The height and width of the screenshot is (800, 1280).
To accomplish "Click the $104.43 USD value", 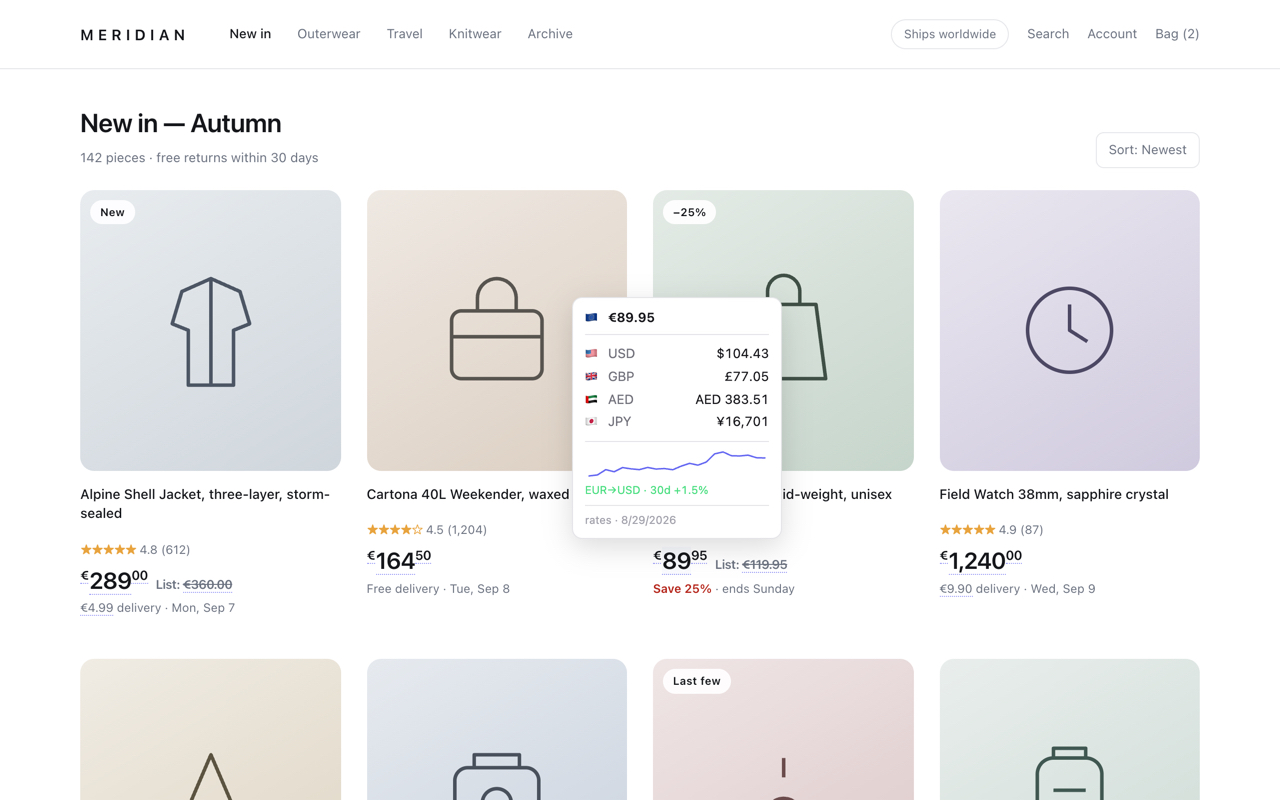I will tap(743, 354).
